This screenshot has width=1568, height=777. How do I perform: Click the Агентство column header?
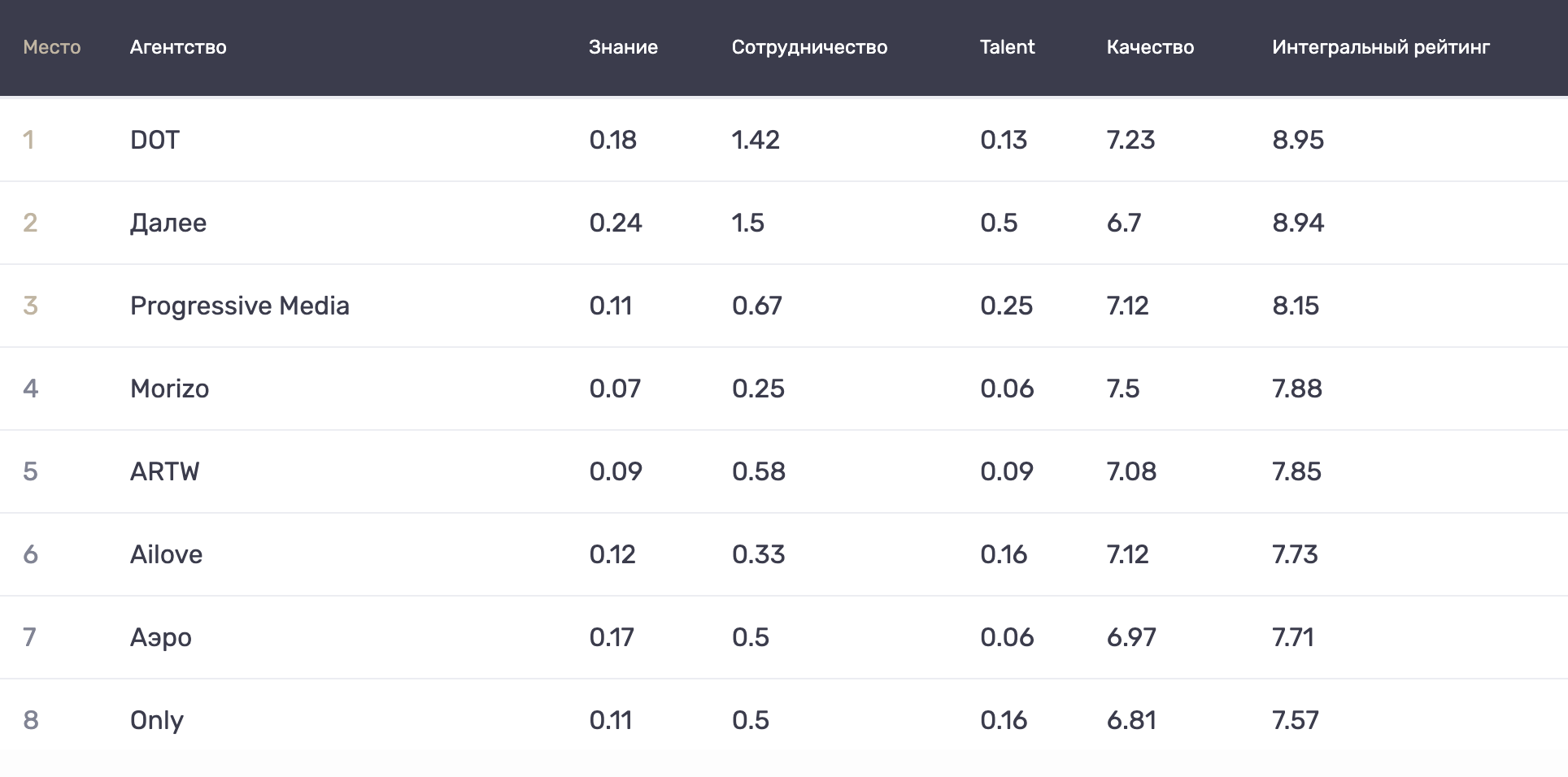178,47
